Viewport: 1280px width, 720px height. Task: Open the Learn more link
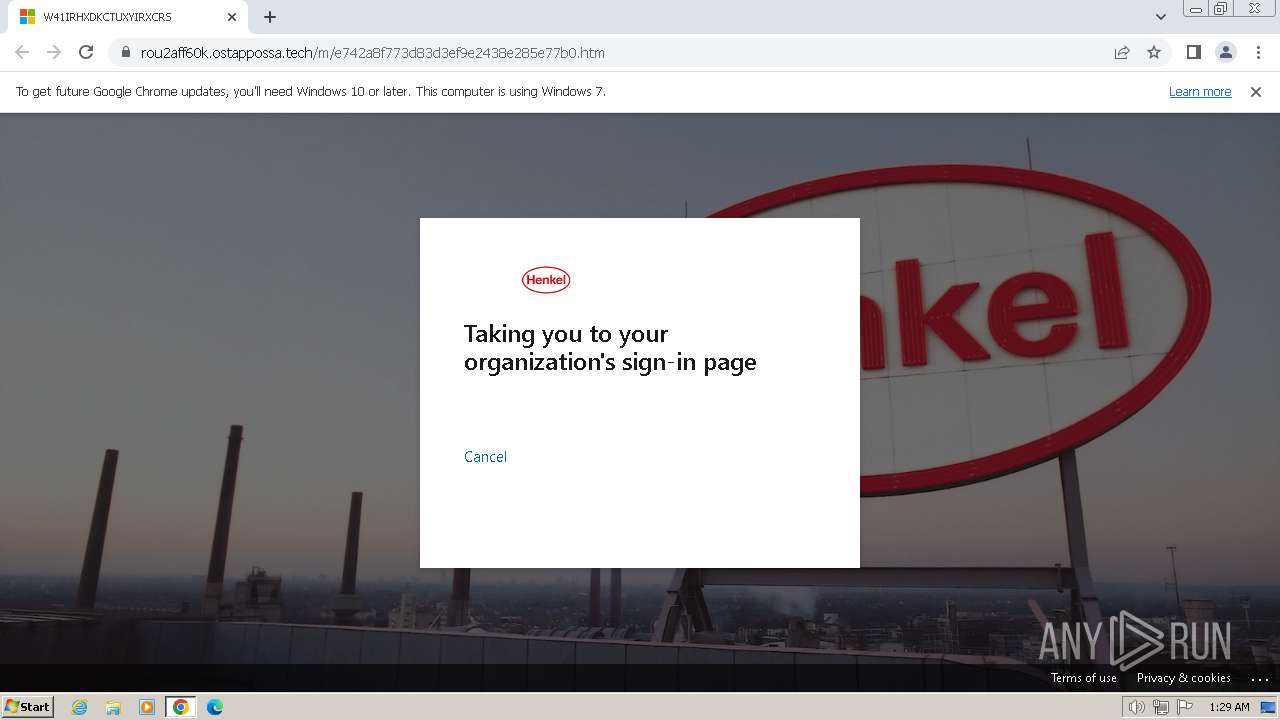point(1200,92)
